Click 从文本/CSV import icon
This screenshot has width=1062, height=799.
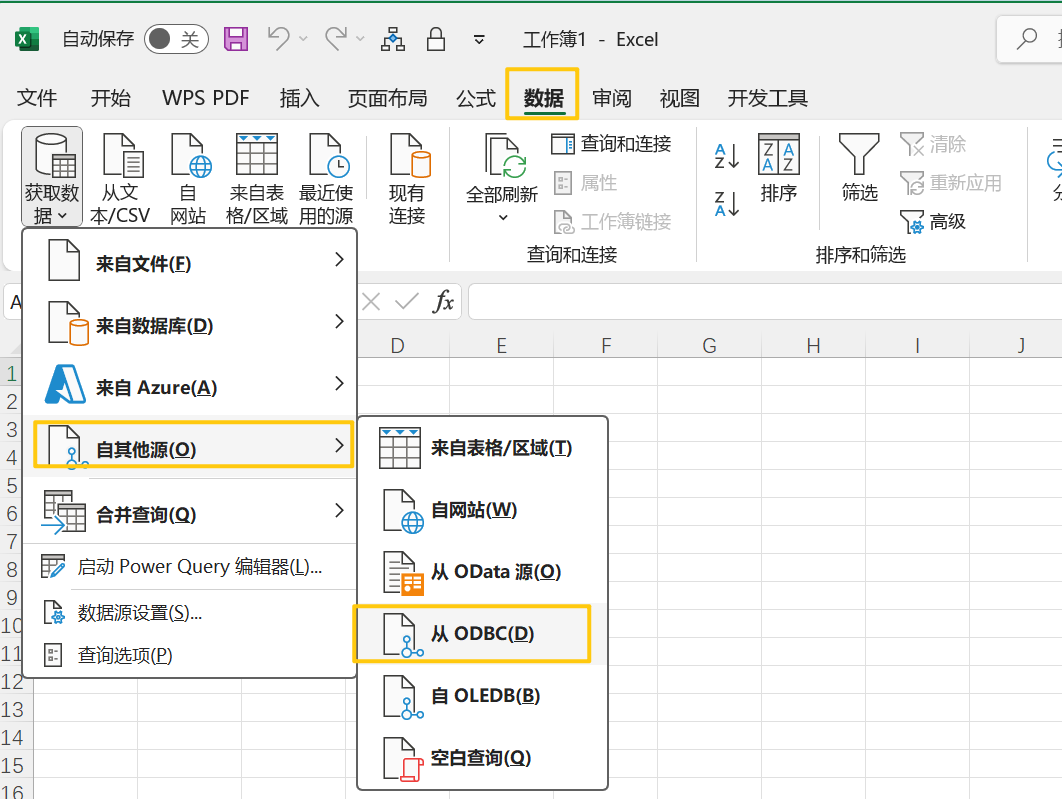(120, 179)
